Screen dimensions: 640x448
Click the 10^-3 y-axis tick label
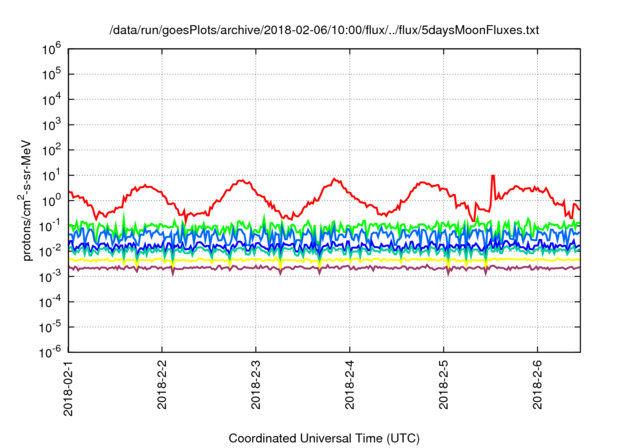pyautogui.click(x=51, y=277)
